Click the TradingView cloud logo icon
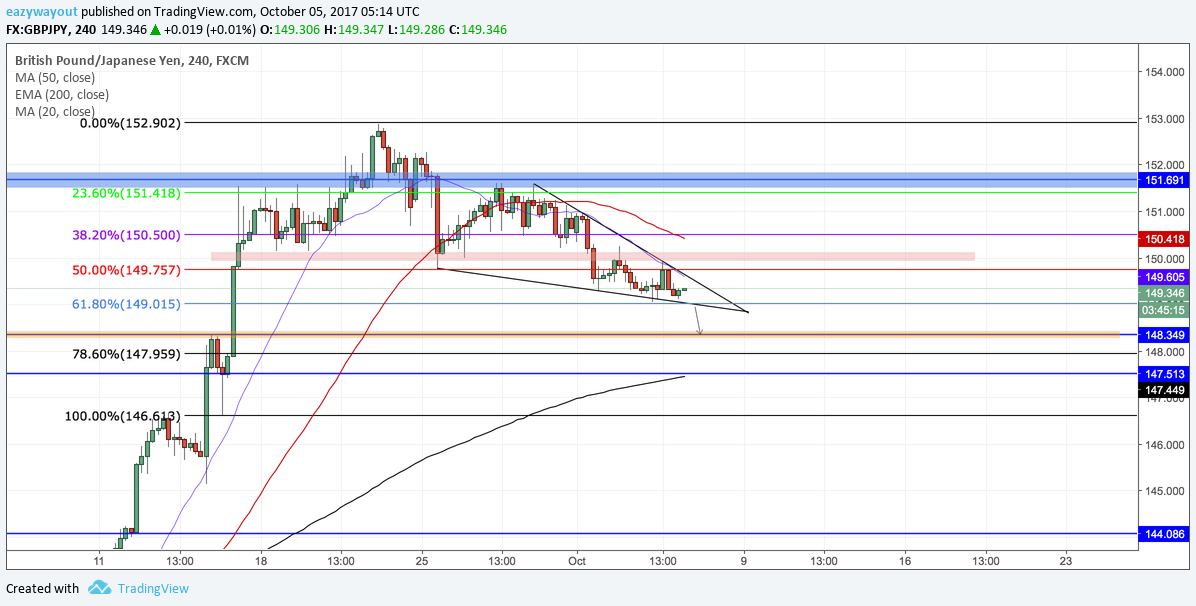 click(x=100, y=588)
